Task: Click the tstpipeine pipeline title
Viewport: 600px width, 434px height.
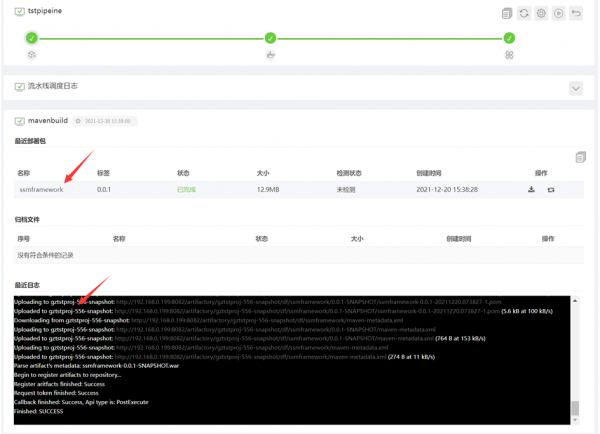Action: point(45,11)
